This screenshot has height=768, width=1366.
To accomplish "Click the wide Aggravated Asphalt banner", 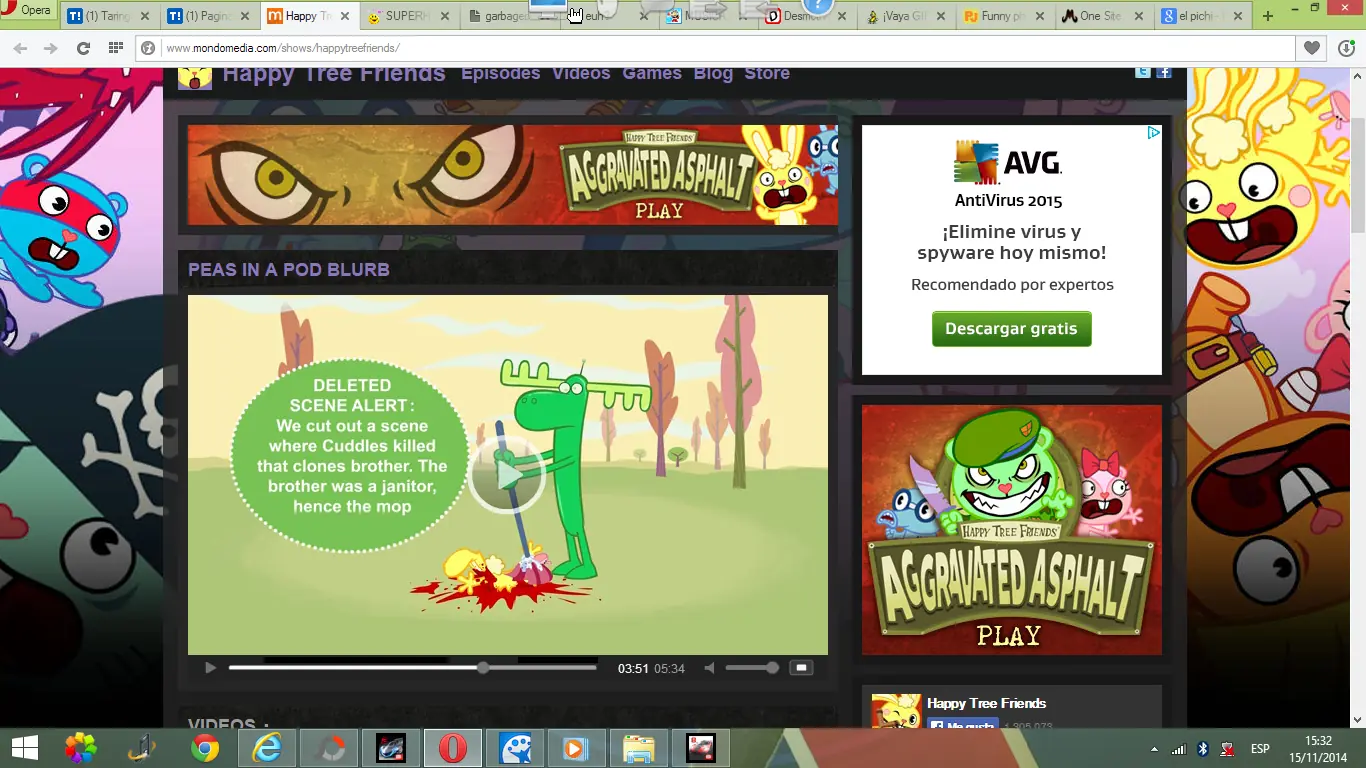I will tap(513, 175).
